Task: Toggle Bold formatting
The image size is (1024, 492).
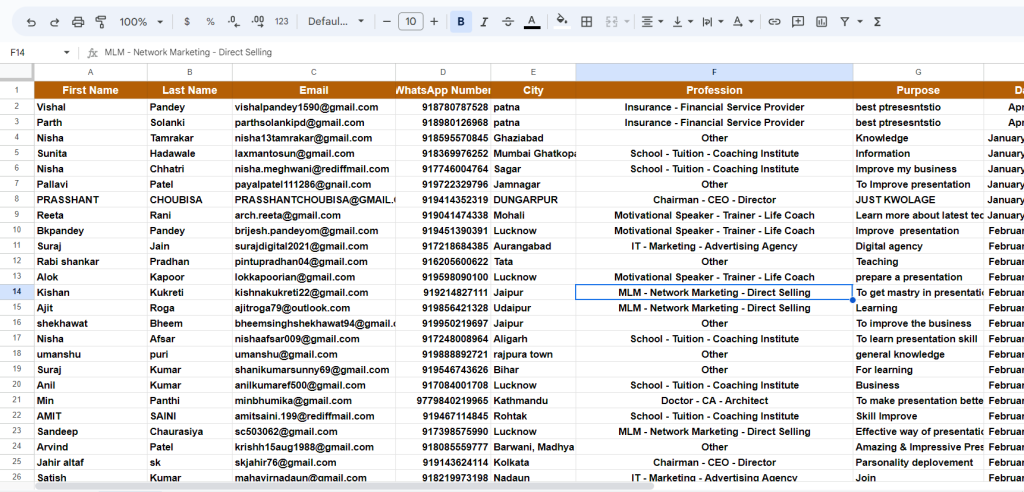Action: pyautogui.click(x=460, y=22)
